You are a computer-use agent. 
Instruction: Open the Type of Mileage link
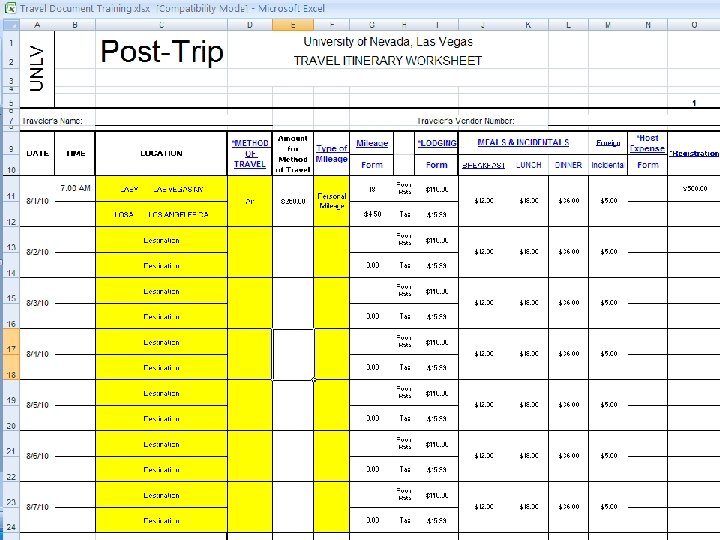pyautogui.click(x=332, y=153)
